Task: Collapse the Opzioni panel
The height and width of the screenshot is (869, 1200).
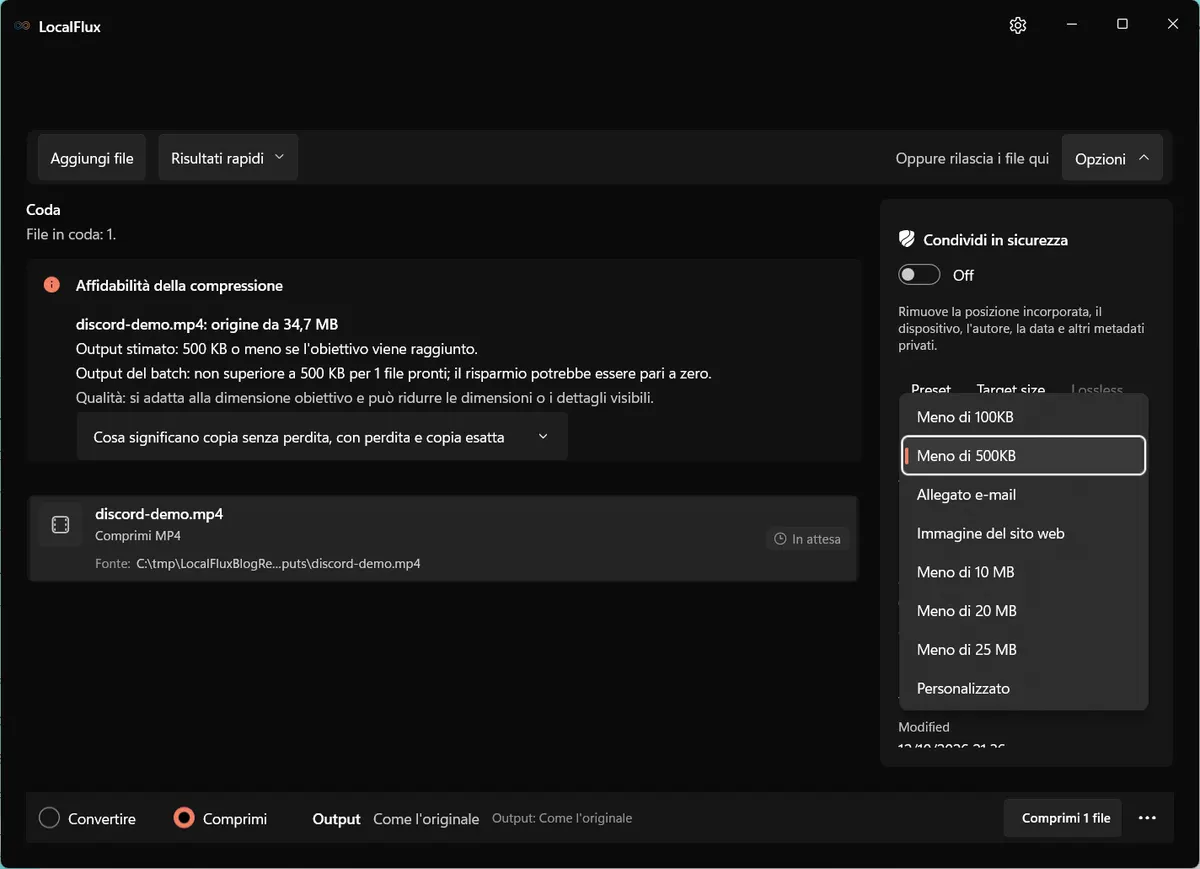Action: point(1112,158)
